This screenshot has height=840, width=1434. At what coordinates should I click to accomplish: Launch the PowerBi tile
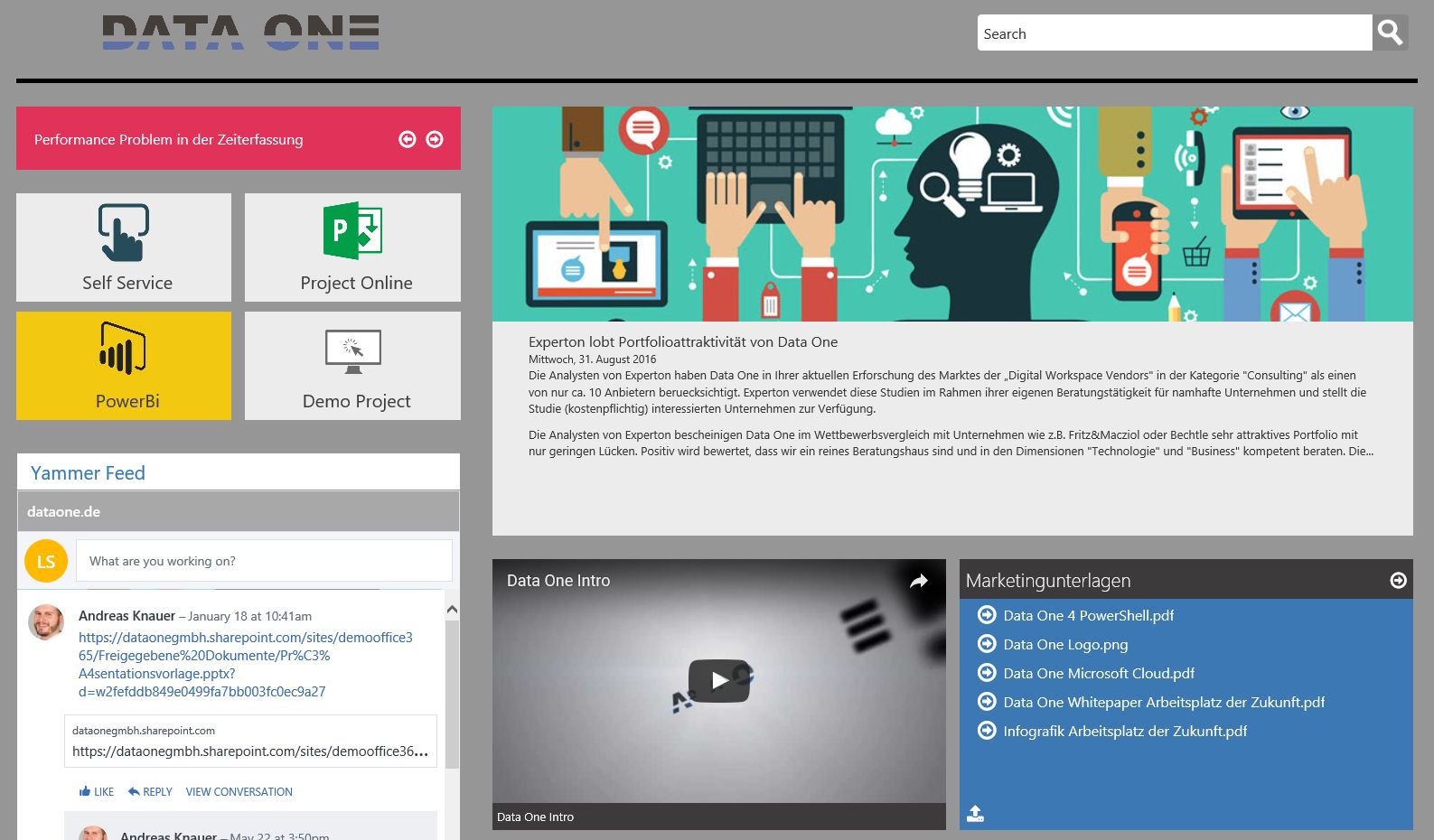point(124,366)
